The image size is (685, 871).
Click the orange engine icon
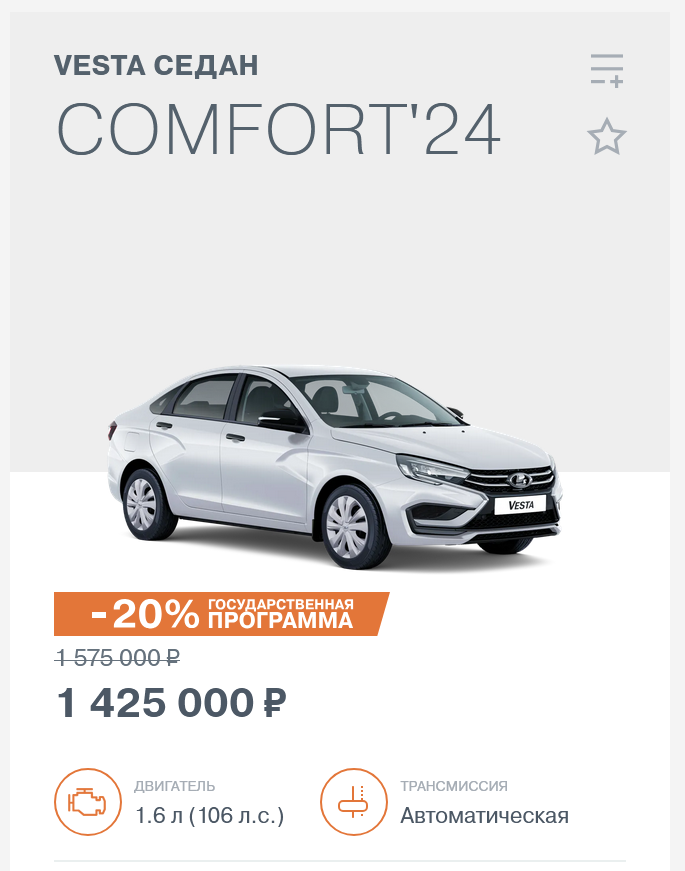coord(88,801)
